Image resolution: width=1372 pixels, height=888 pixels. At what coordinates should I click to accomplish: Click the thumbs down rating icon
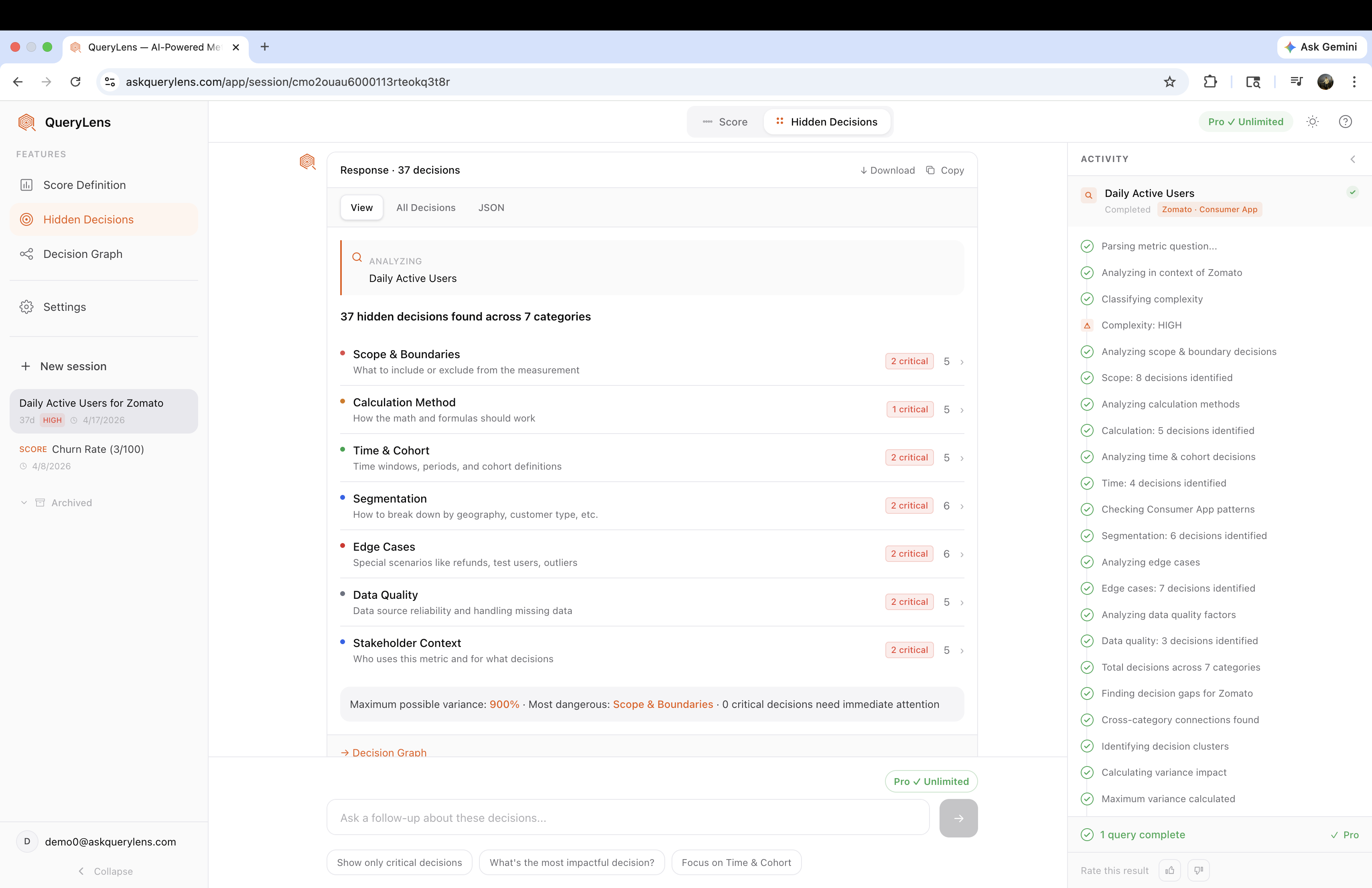(1198, 870)
